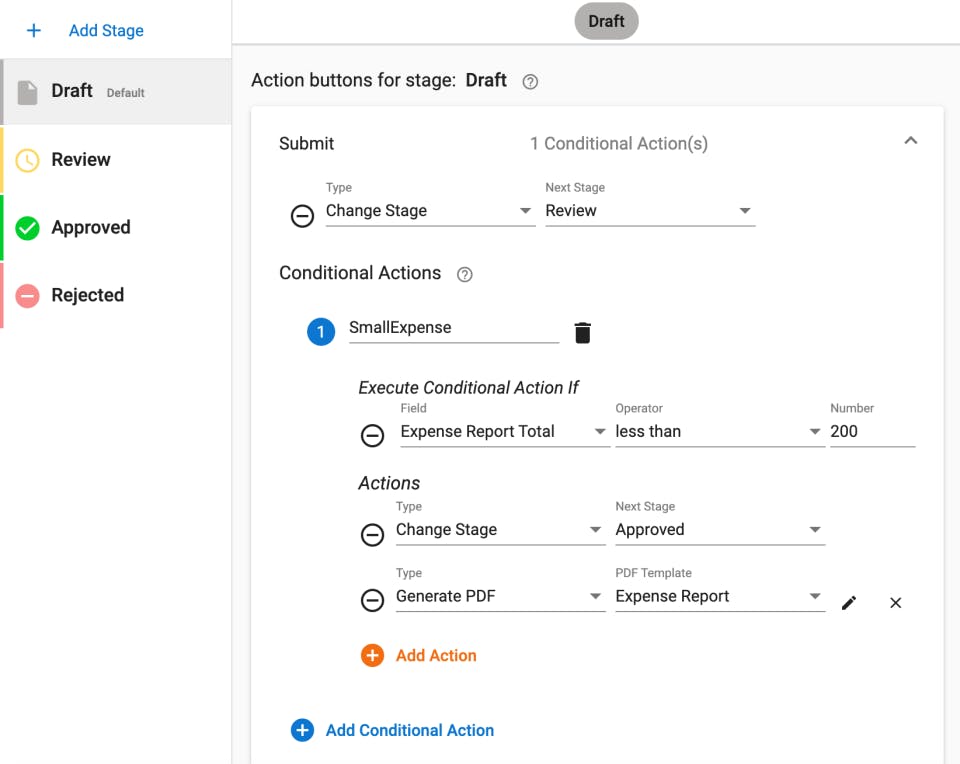Remove the Expense Report Total condition
Screen dimensions: 960x764
coord(373,436)
